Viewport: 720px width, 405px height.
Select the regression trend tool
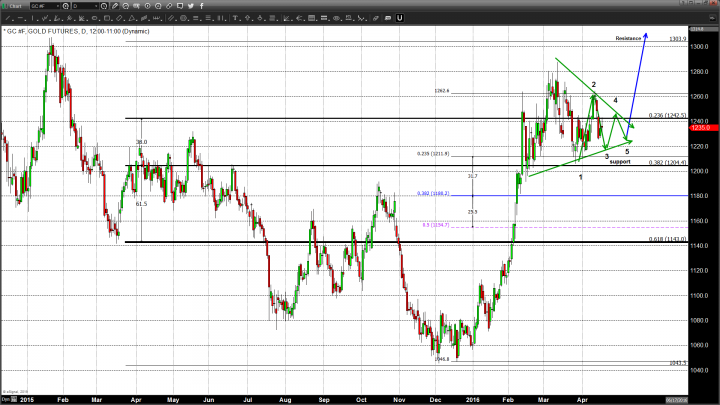coord(56,18)
